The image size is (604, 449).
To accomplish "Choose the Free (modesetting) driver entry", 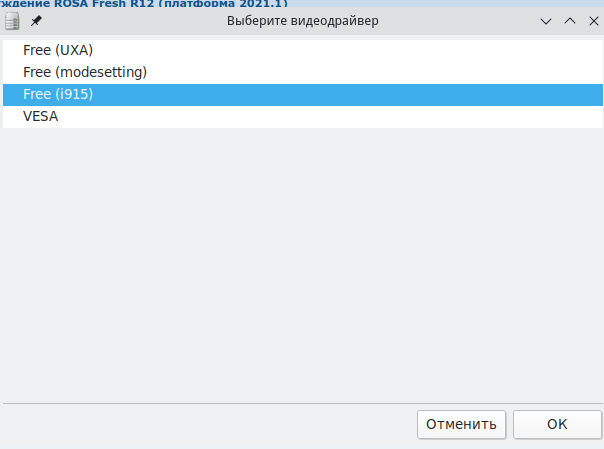I will pos(303,72).
